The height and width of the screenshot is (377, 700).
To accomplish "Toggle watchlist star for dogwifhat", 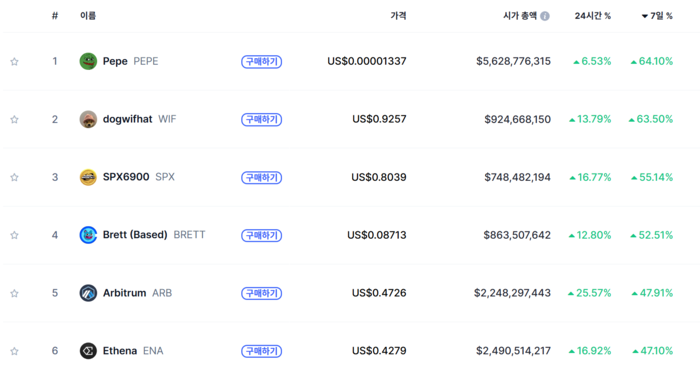I will (x=14, y=119).
